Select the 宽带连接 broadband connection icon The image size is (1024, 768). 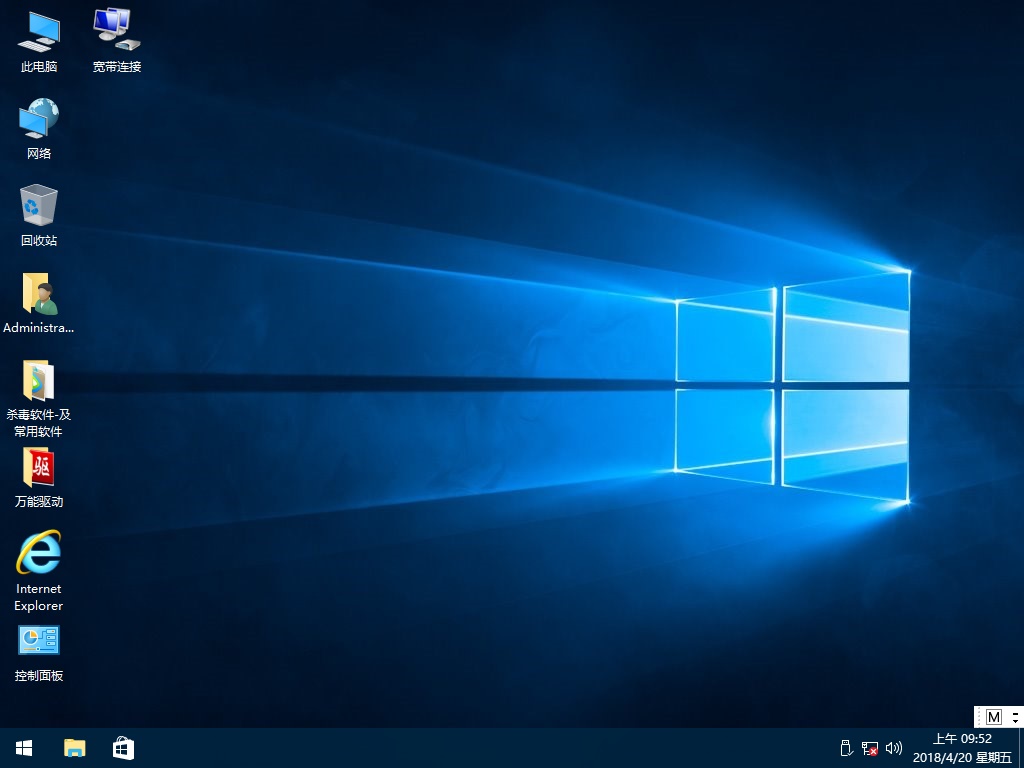point(117,42)
